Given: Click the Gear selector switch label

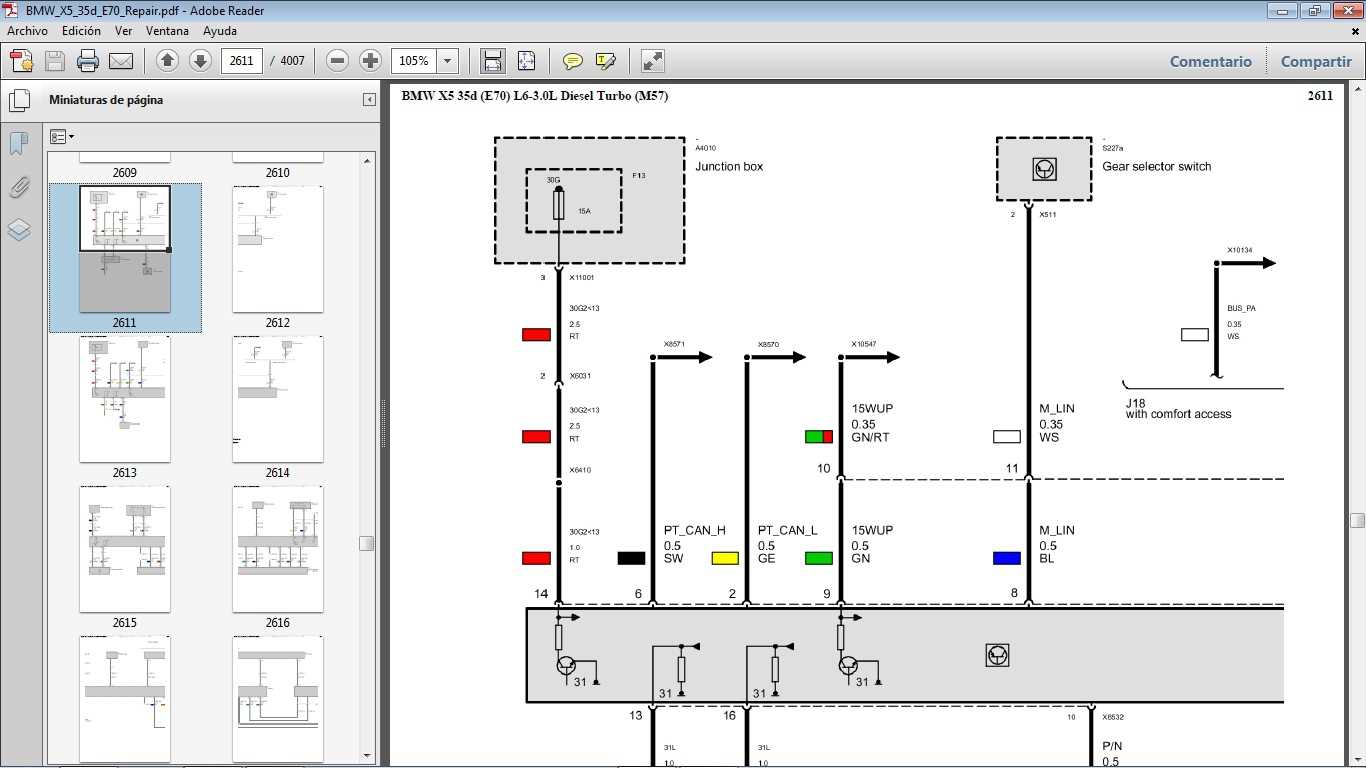Looking at the screenshot, I should tap(1156, 166).
